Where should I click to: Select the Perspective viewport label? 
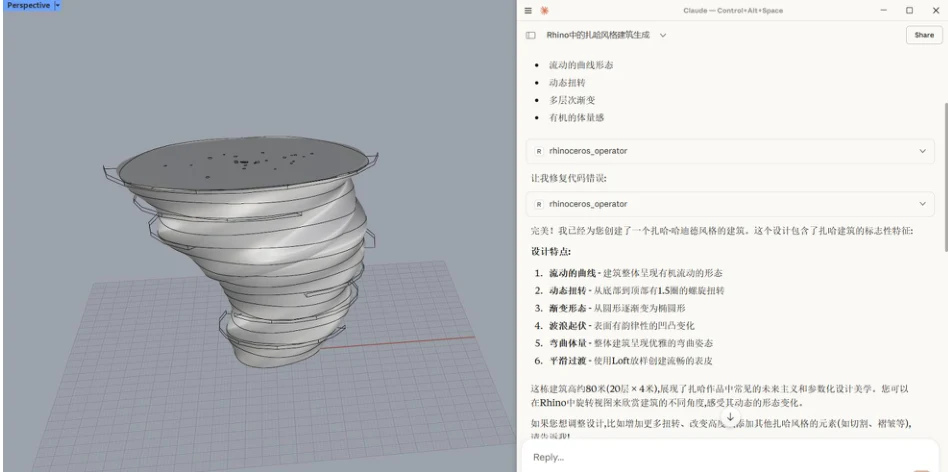click(x=28, y=5)
